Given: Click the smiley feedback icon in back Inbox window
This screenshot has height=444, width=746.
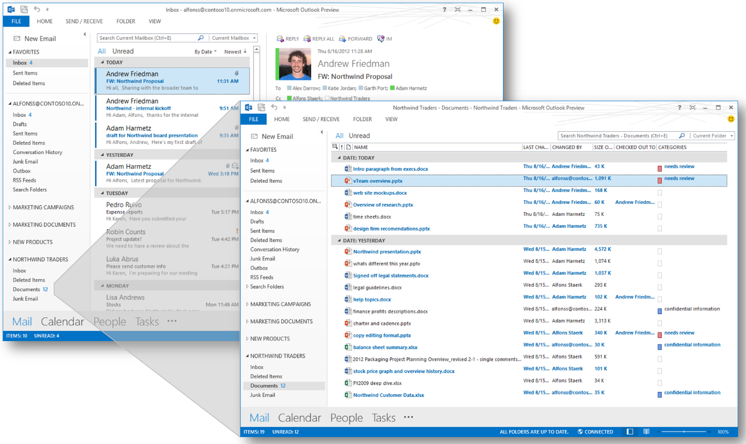Looking at the screenshot, I should click(x=496, y=21).
